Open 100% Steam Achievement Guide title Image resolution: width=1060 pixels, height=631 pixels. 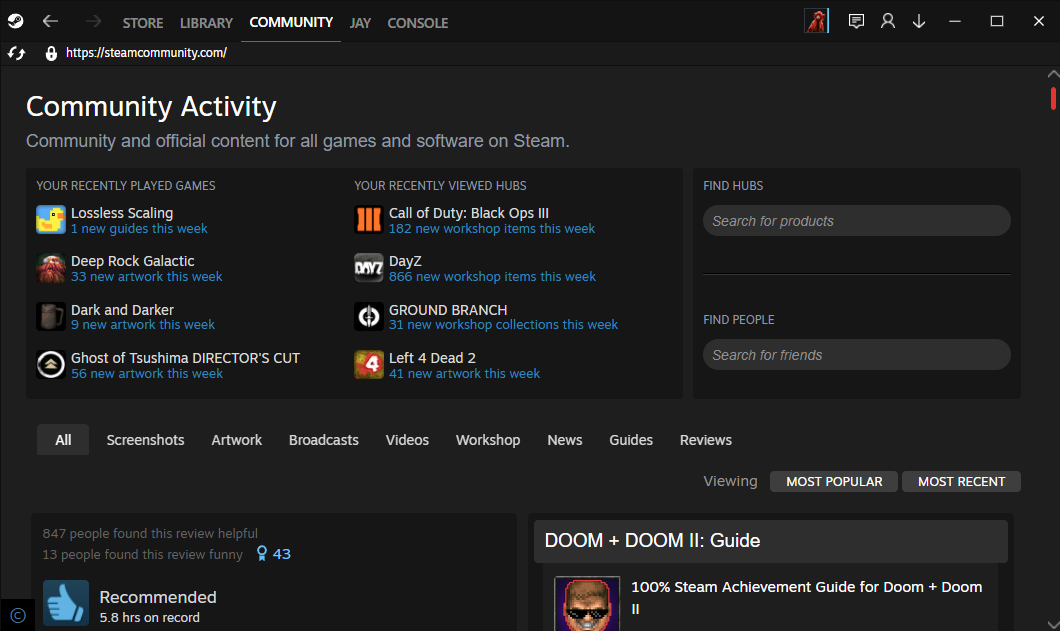806,597
